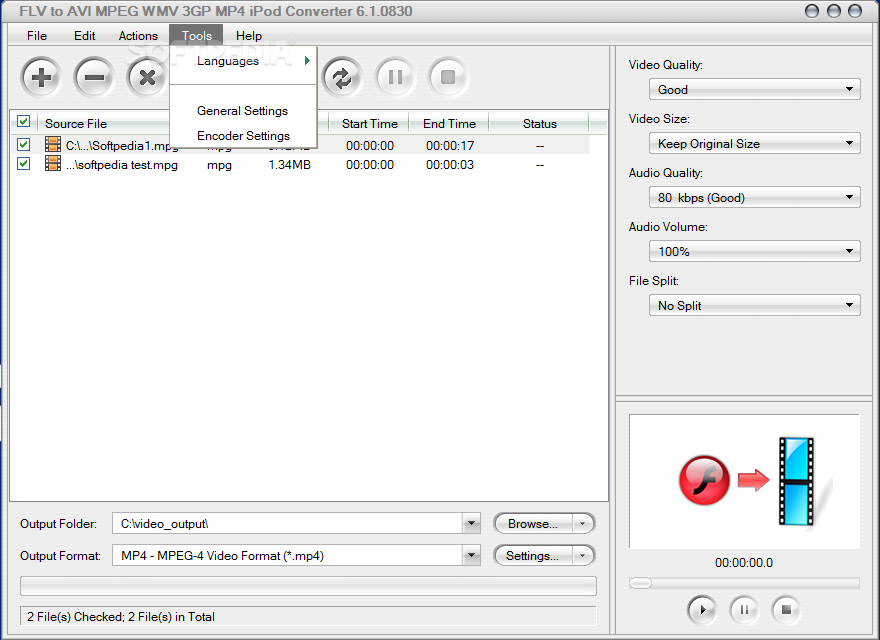Open the Settings button's arrow menu
The width and height of the screenshot is (880, 640).
[583, 556]
